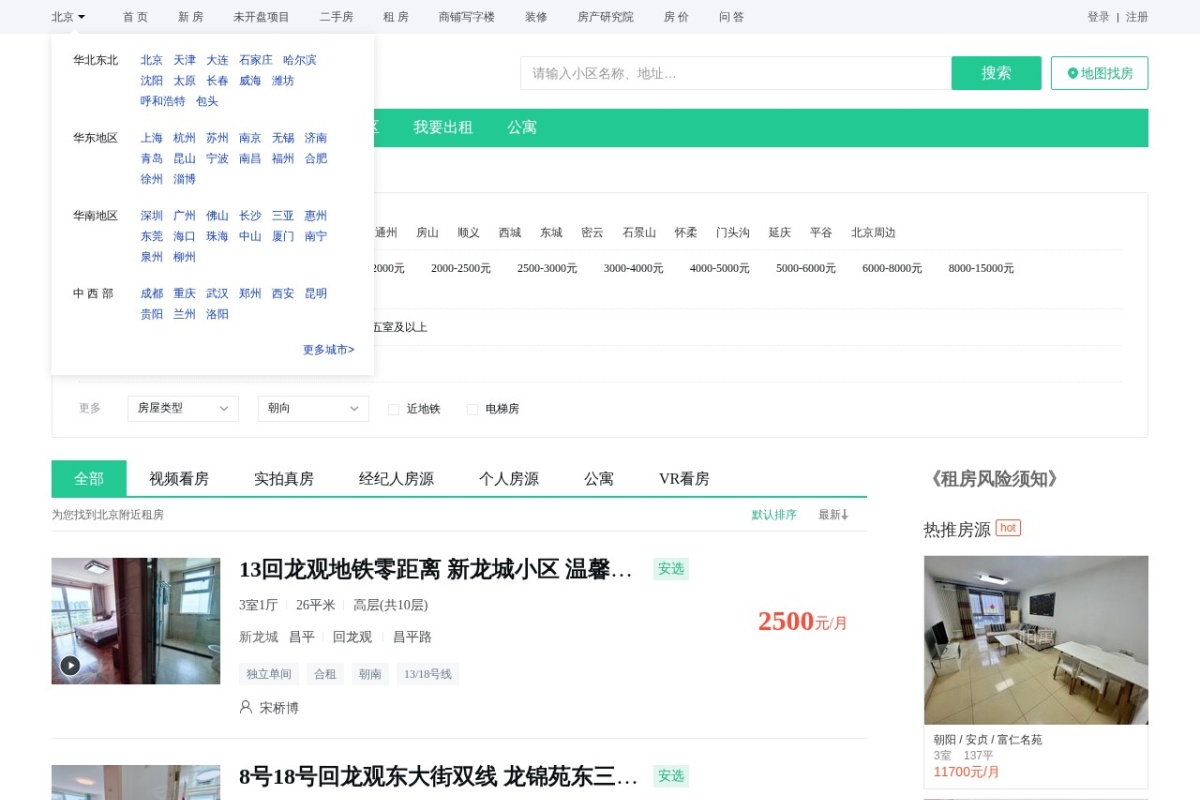1200x800 pixels.
Task: Open the 朝向 dropdown
Action: pyautogui.click(x=313, y=408)
